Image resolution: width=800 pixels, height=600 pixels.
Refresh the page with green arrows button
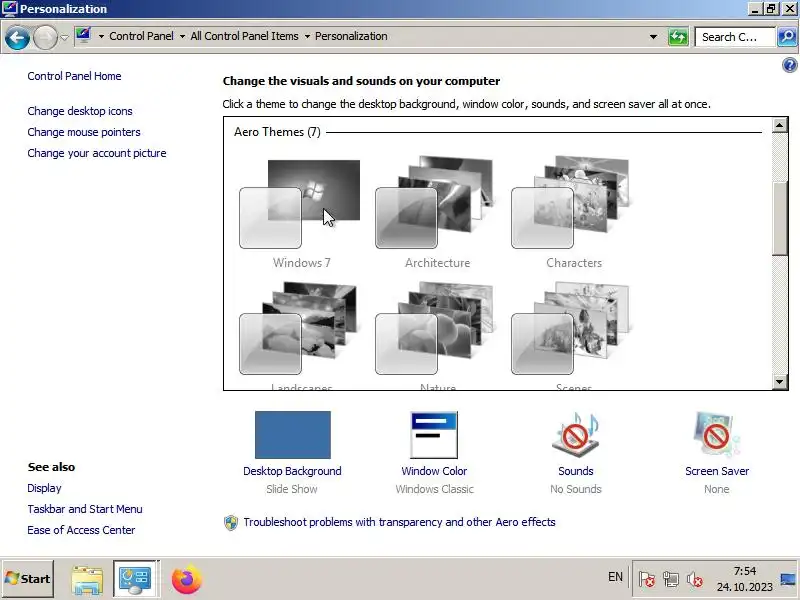tap(678, 37)
